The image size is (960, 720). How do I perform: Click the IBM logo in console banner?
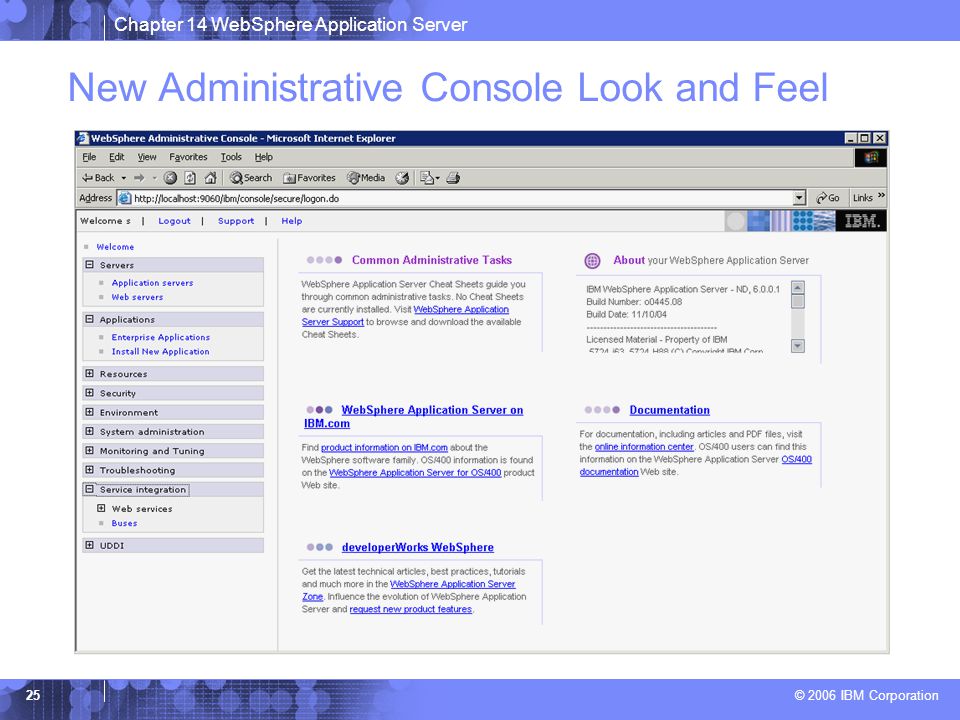click(x=861, y=221)
